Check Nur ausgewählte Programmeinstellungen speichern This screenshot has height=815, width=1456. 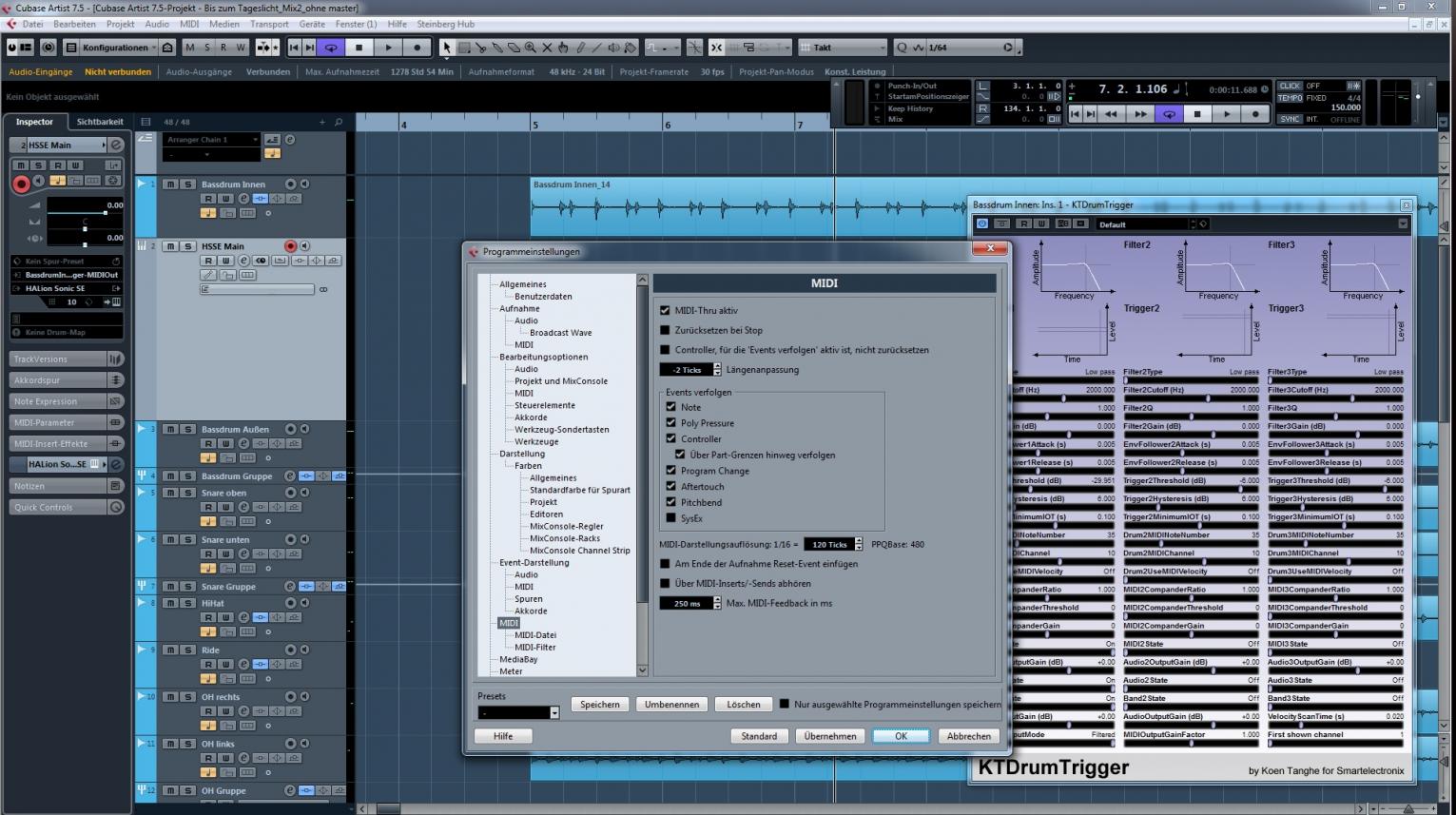tap(785, 704)
